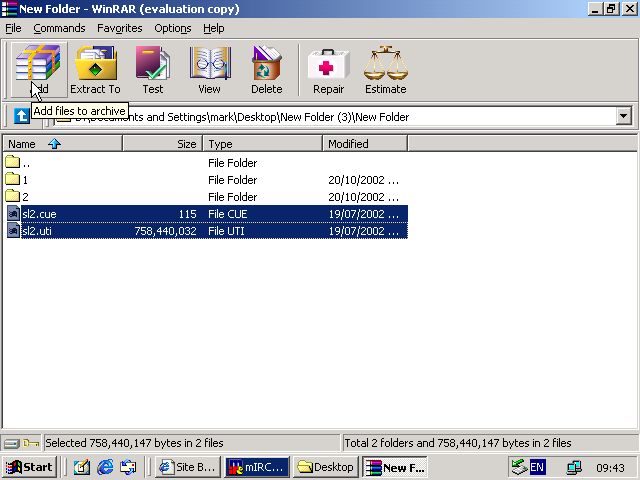
Task: Click the modified date of folder 1
Action: point(363,180)
